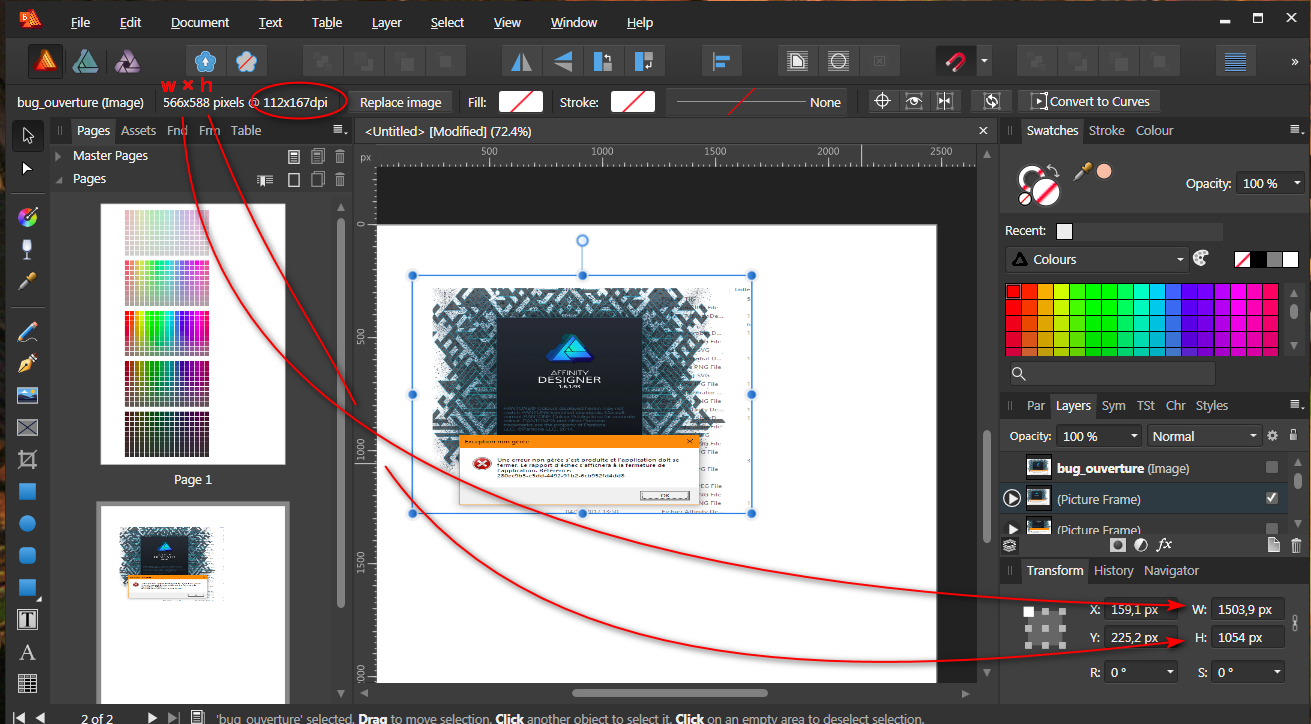Open the Layers opacity 100 % dropdown
Image resolution: width=1311 pixels, height=724 pixels.
point(1099,436)
